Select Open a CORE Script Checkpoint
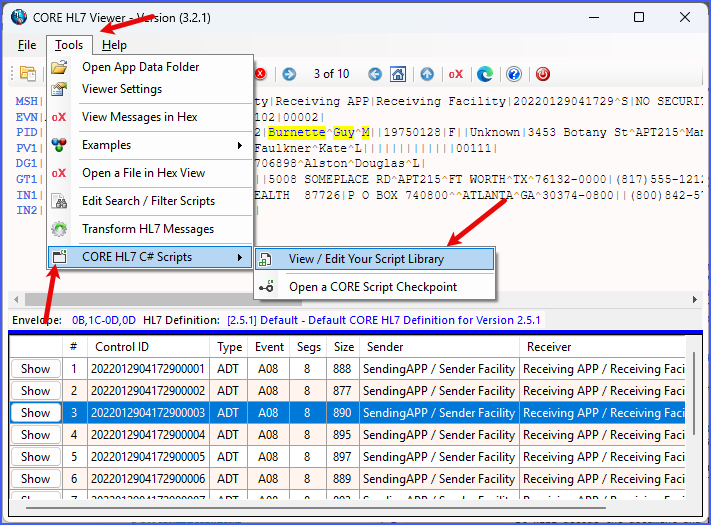Image resolution: width=711 pixels, height=525 pixels. coord(375,287)
